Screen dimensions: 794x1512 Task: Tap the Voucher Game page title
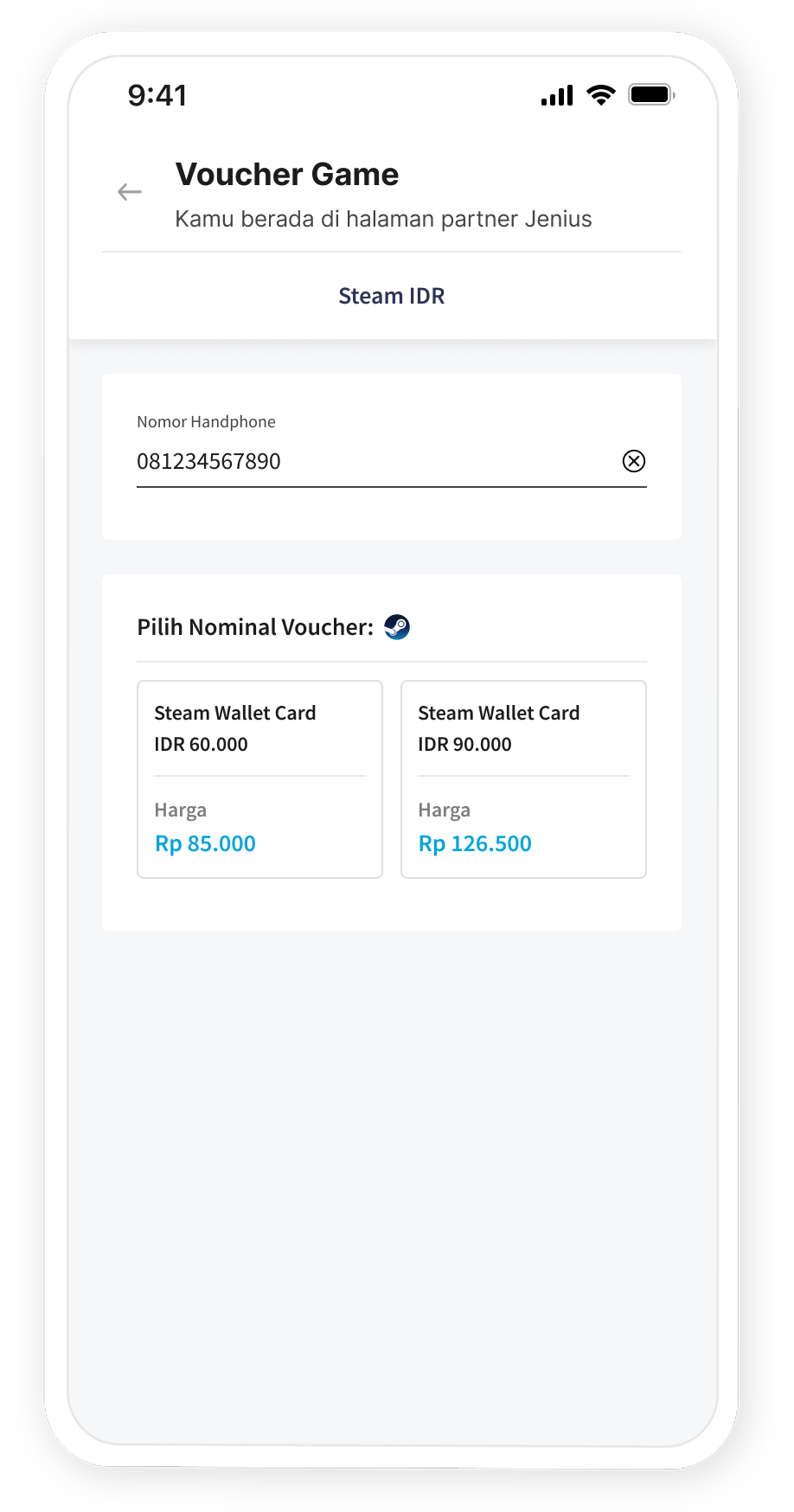pyautogui.click(x=287, y=175)
